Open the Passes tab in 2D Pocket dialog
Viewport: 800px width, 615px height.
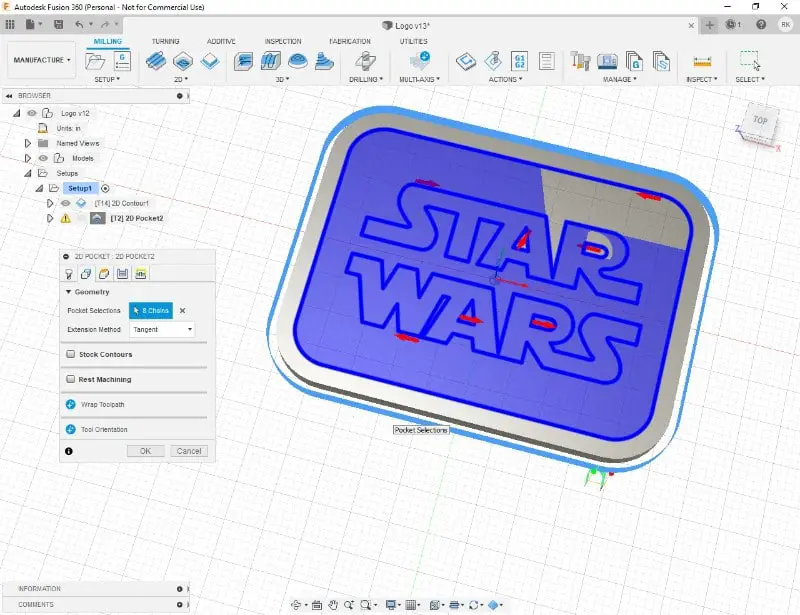pos(122,274)
